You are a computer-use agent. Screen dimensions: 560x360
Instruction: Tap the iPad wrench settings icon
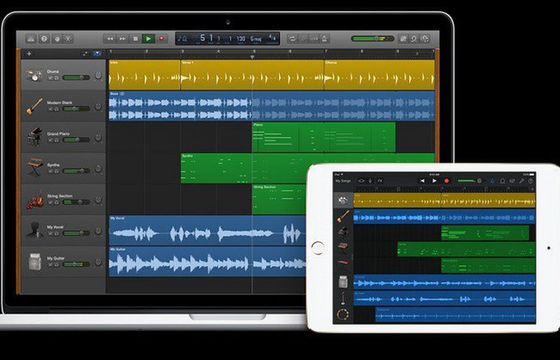click(521, 181)
